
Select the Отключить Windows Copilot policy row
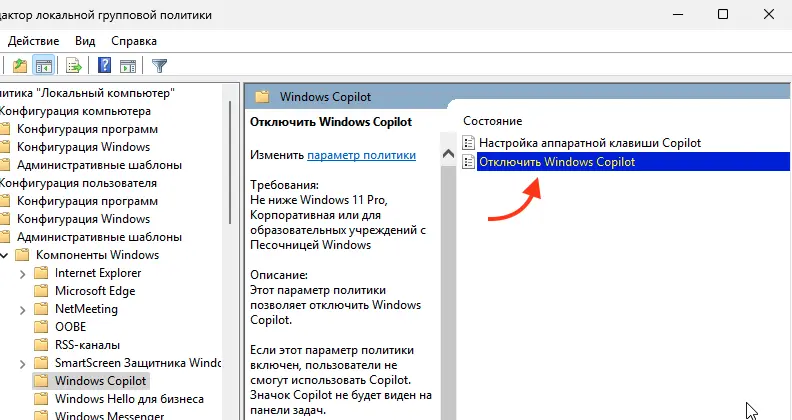click(x=633, y=162)
